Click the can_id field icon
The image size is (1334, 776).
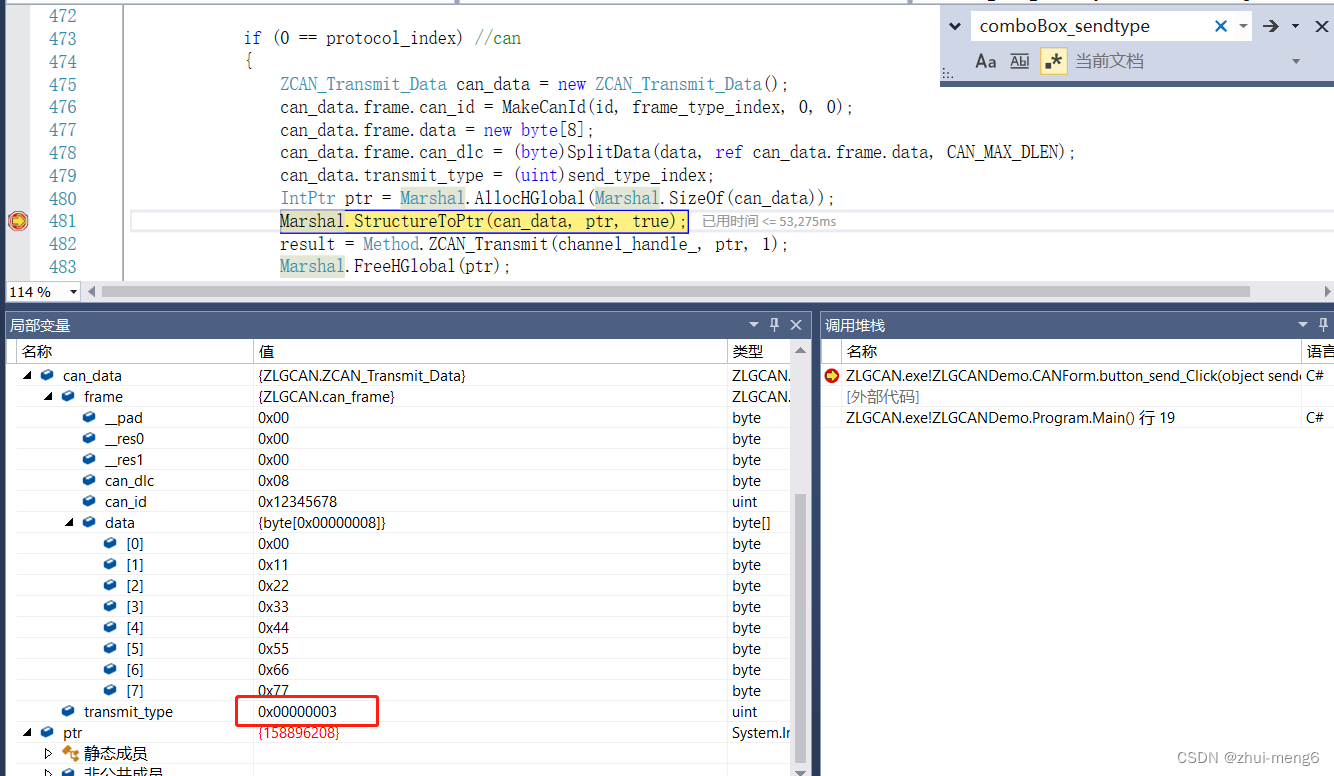[x=89, y=502]
